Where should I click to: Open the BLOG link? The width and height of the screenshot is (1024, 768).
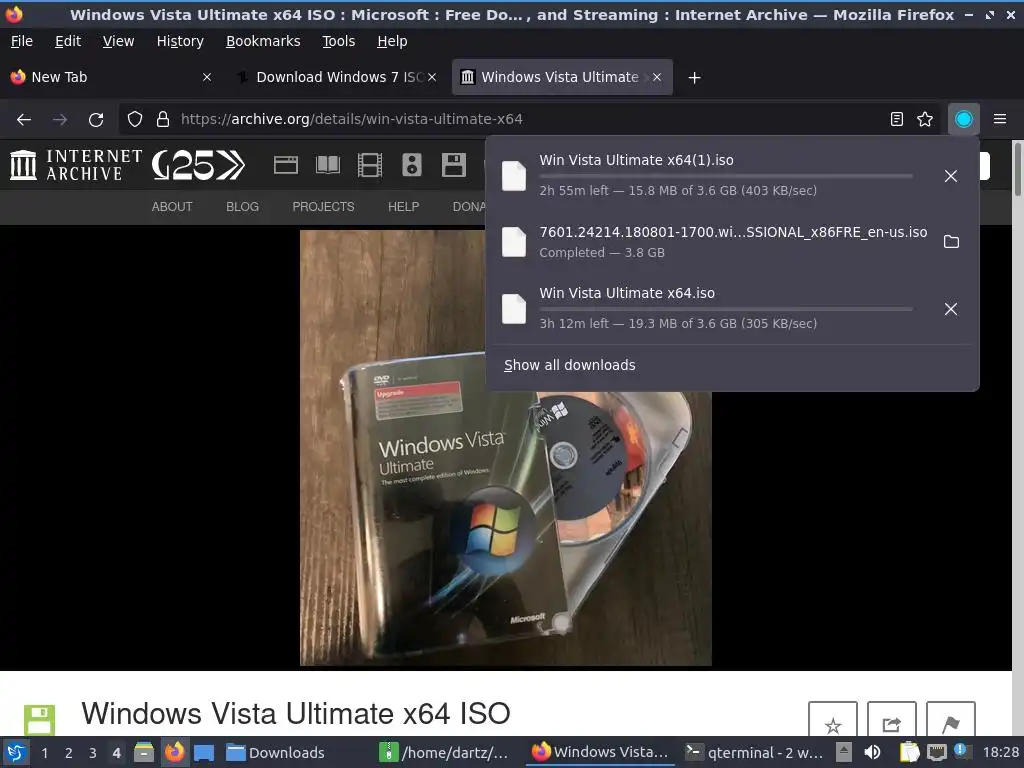tap(242, 206)
